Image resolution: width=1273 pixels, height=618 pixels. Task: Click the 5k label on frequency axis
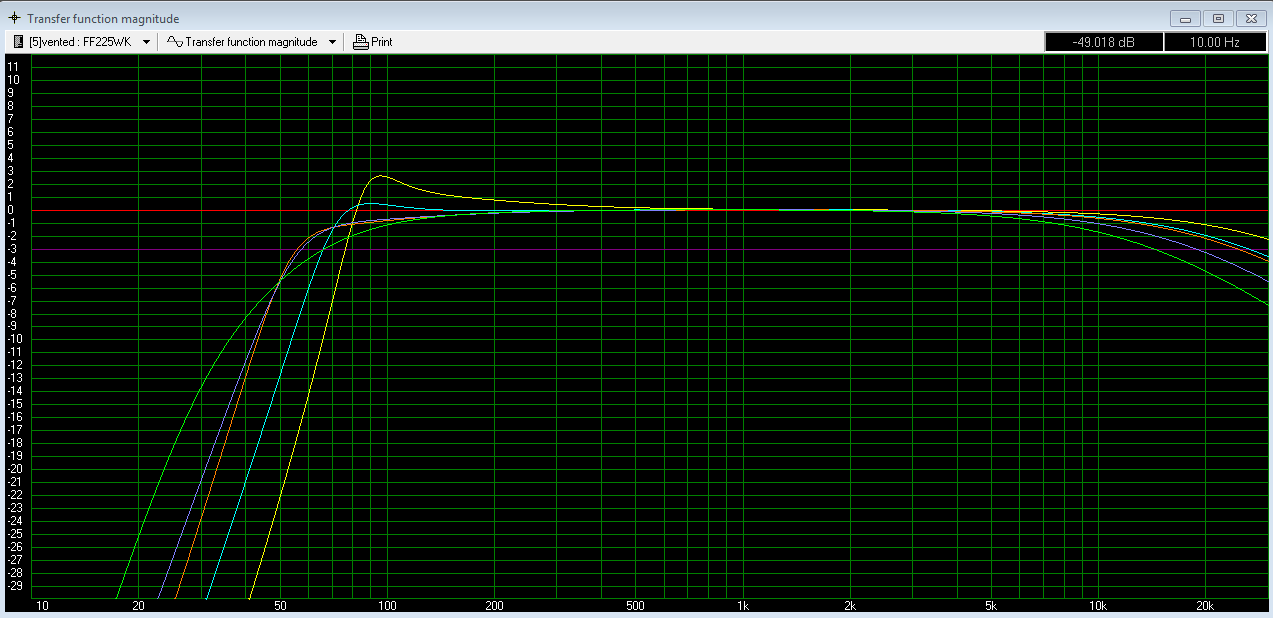point(992,607)
